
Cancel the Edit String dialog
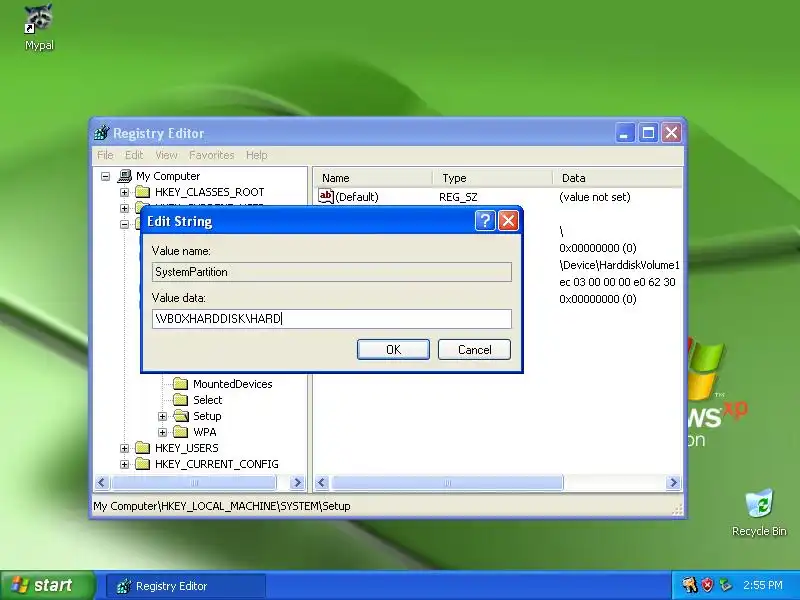474,349
